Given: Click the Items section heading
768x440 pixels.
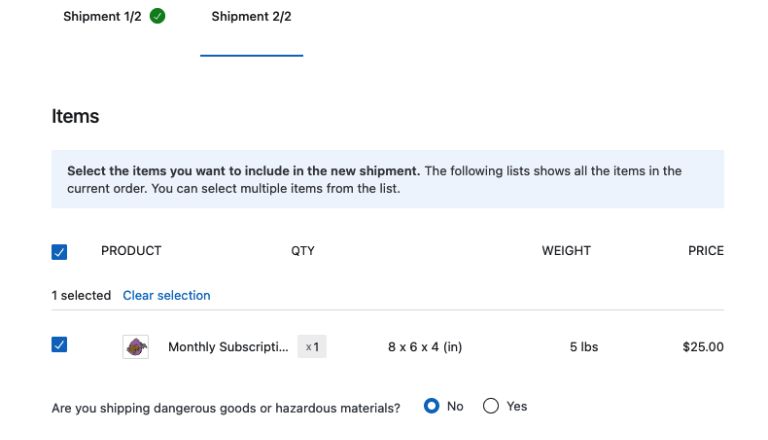Looking at the screenshot, I should (75, 116).
